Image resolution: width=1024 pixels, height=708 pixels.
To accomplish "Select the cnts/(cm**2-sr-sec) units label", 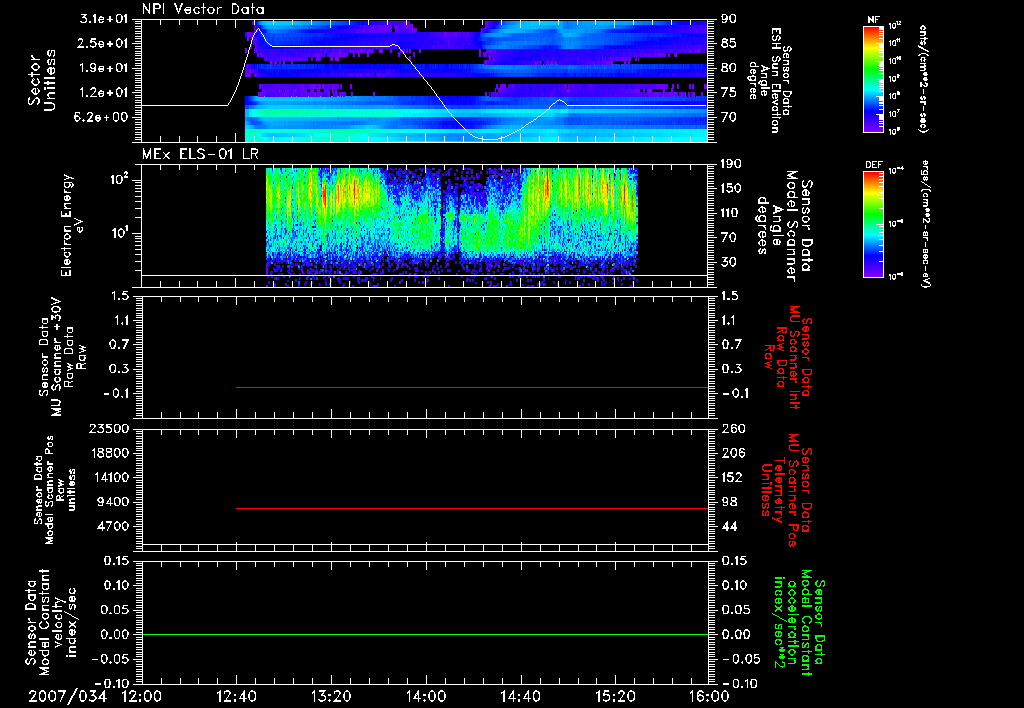I will (x=923, y=78).
